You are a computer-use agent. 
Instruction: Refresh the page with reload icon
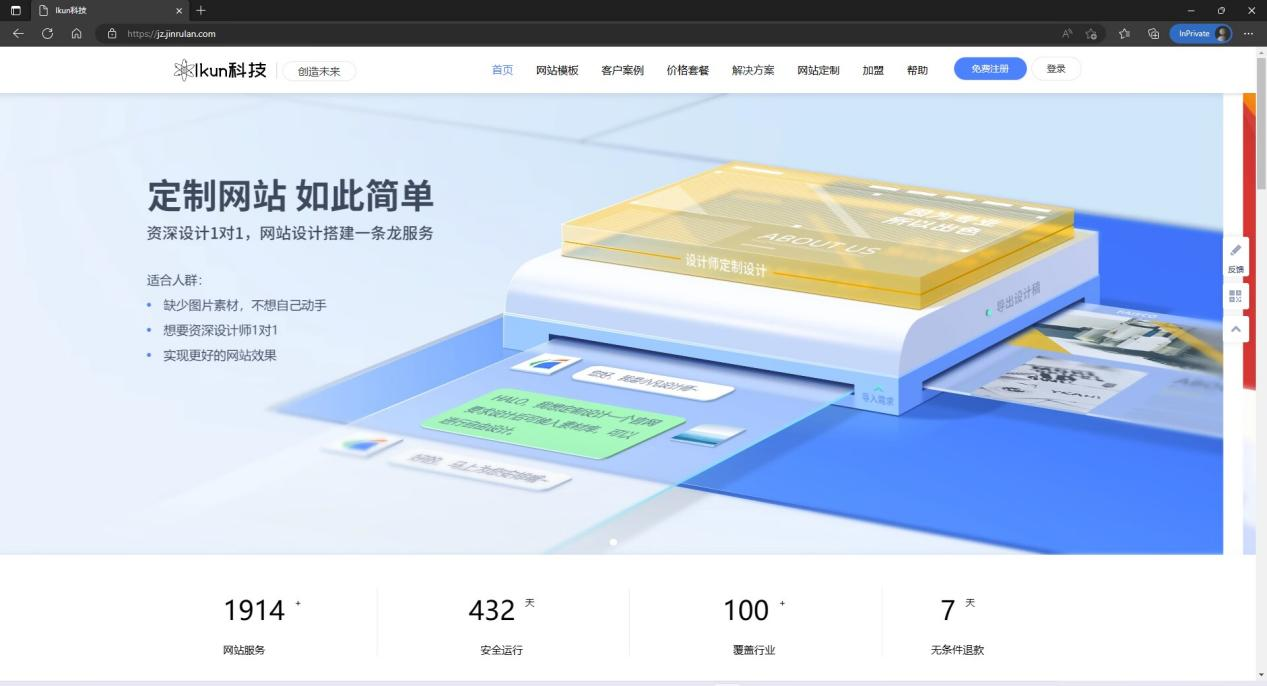coord(47,33)
